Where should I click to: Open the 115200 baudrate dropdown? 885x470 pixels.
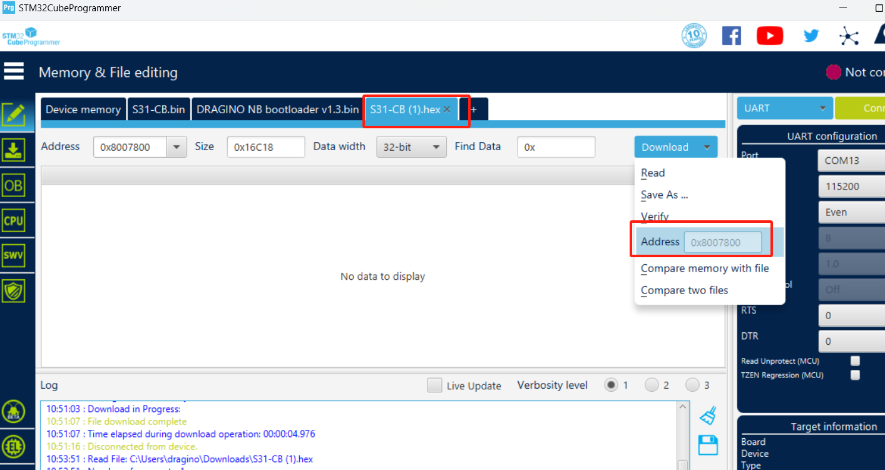tap(851, 187)
